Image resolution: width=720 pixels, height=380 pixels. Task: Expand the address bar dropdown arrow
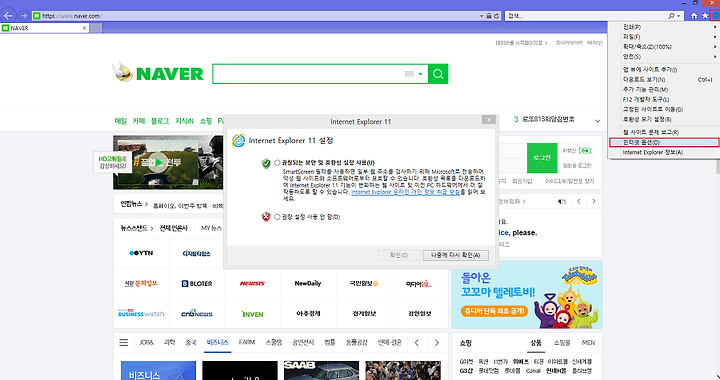tap(481, 16)
